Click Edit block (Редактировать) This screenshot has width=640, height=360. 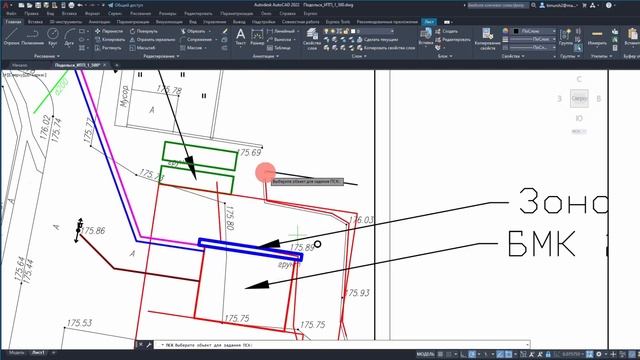[452, 40]
